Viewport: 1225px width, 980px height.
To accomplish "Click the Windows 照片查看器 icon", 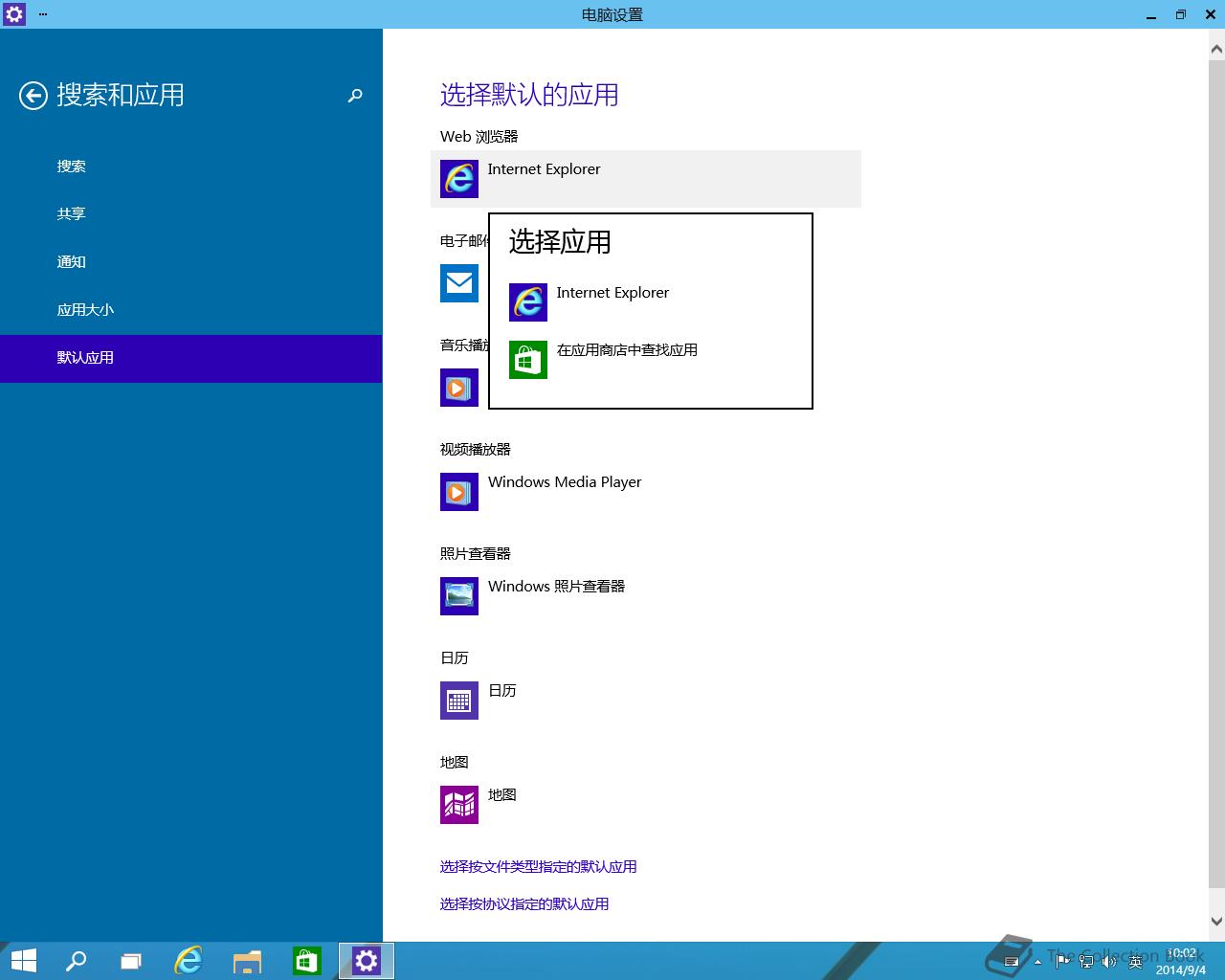I will 459,596.
